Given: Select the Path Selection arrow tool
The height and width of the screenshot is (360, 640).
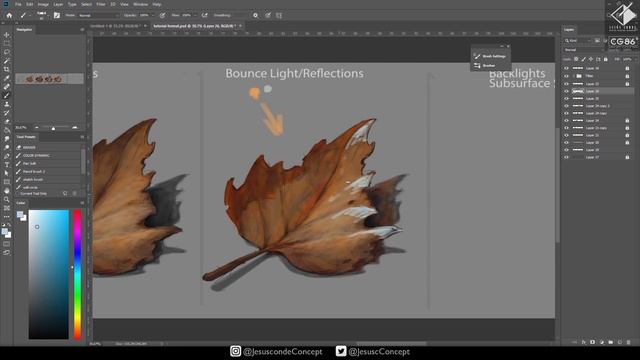Looking at the screenshot, I should tap(7, 173).
